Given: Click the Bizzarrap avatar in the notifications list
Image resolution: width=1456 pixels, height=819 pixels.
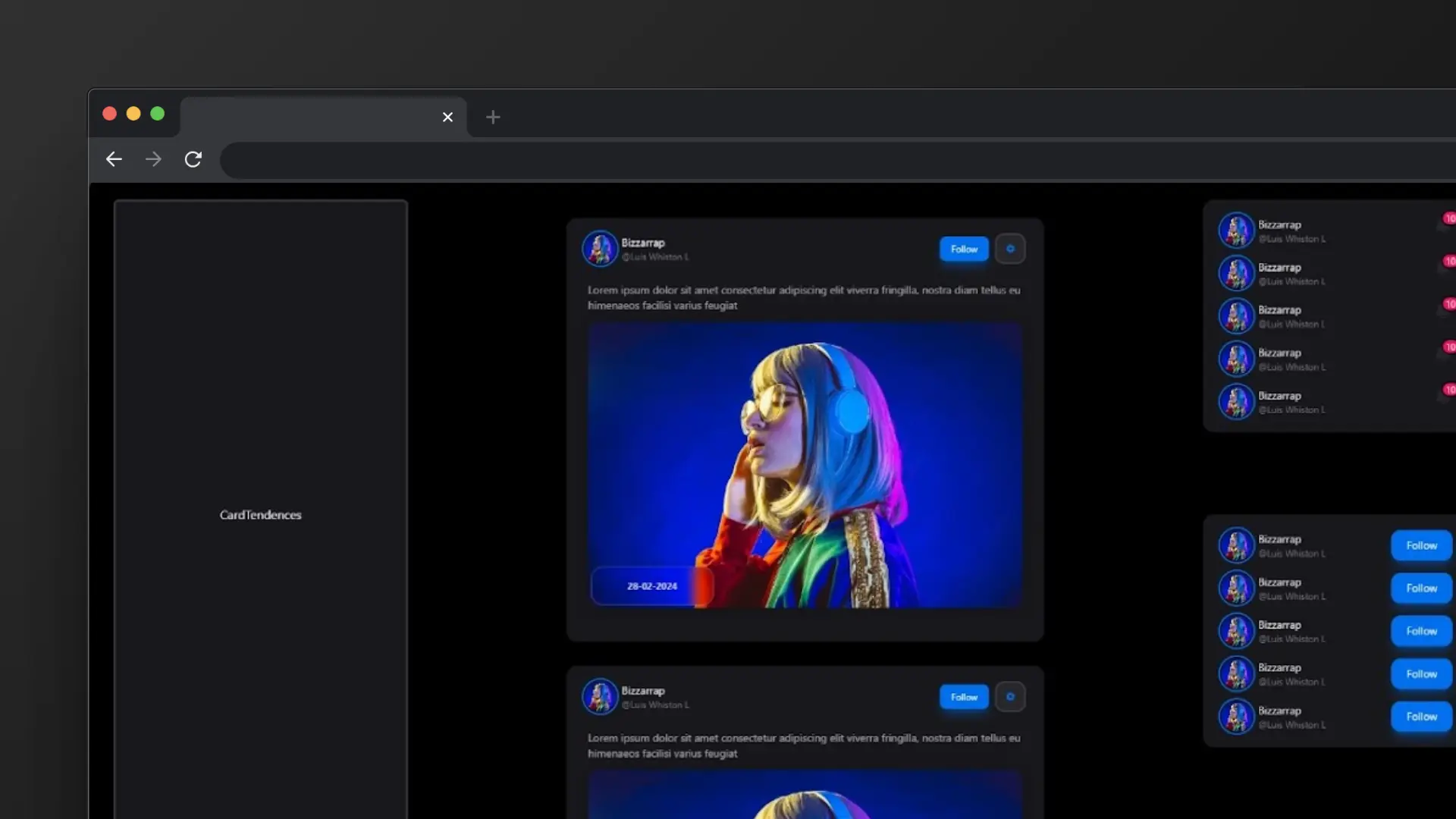Looking at the screenshot, I should tap(1237, 229).
